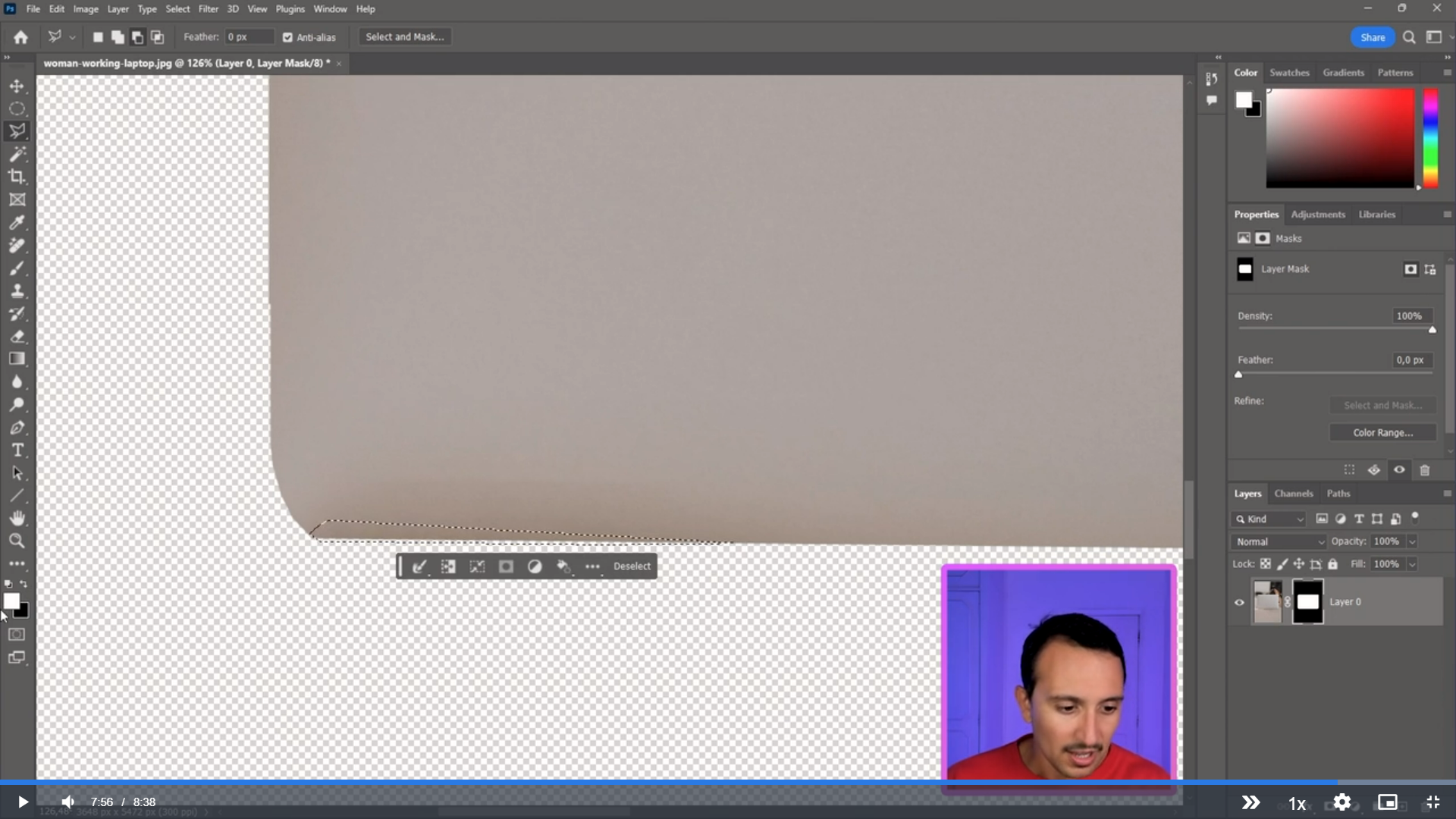Toggle Layer 0 visibility eye icon
This screenshot has width=1456, height=819.
click(1239, 603)
